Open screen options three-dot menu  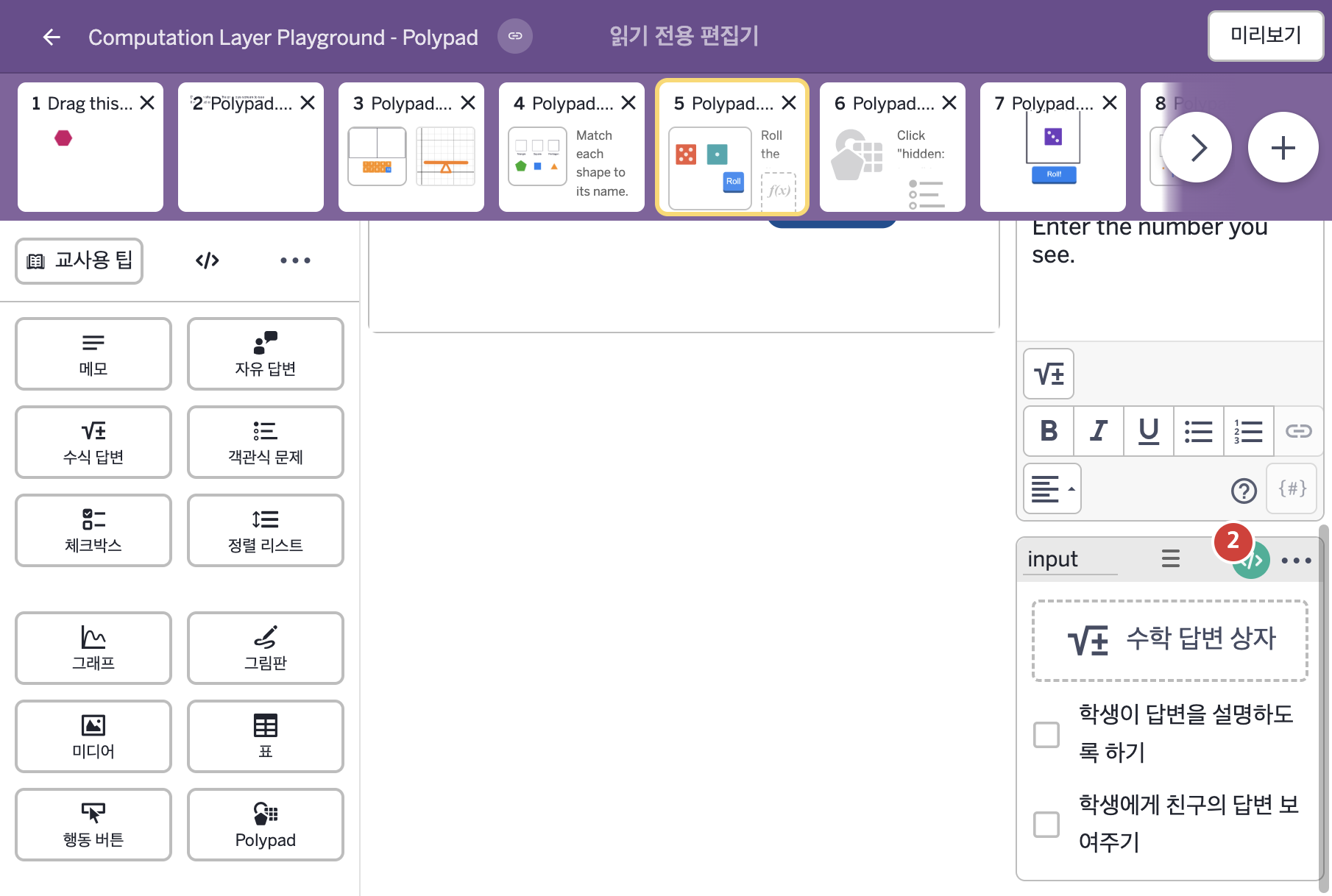(x=295, y=260)
